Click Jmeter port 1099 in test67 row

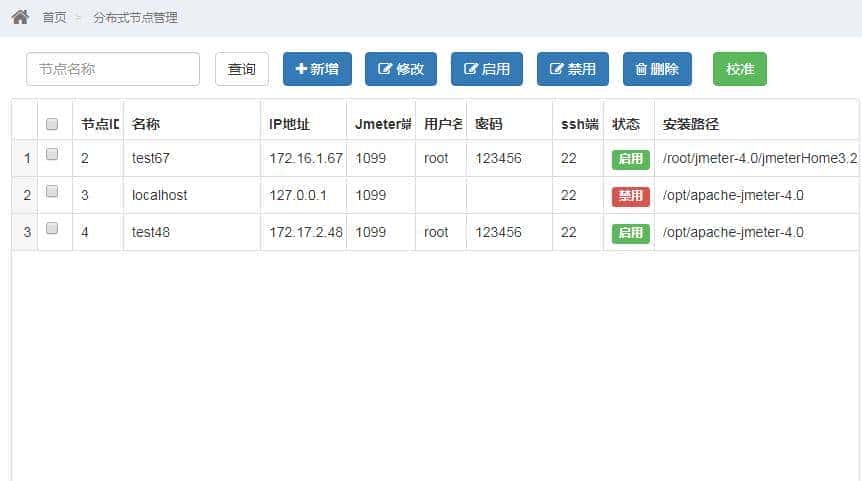(371, 158)
